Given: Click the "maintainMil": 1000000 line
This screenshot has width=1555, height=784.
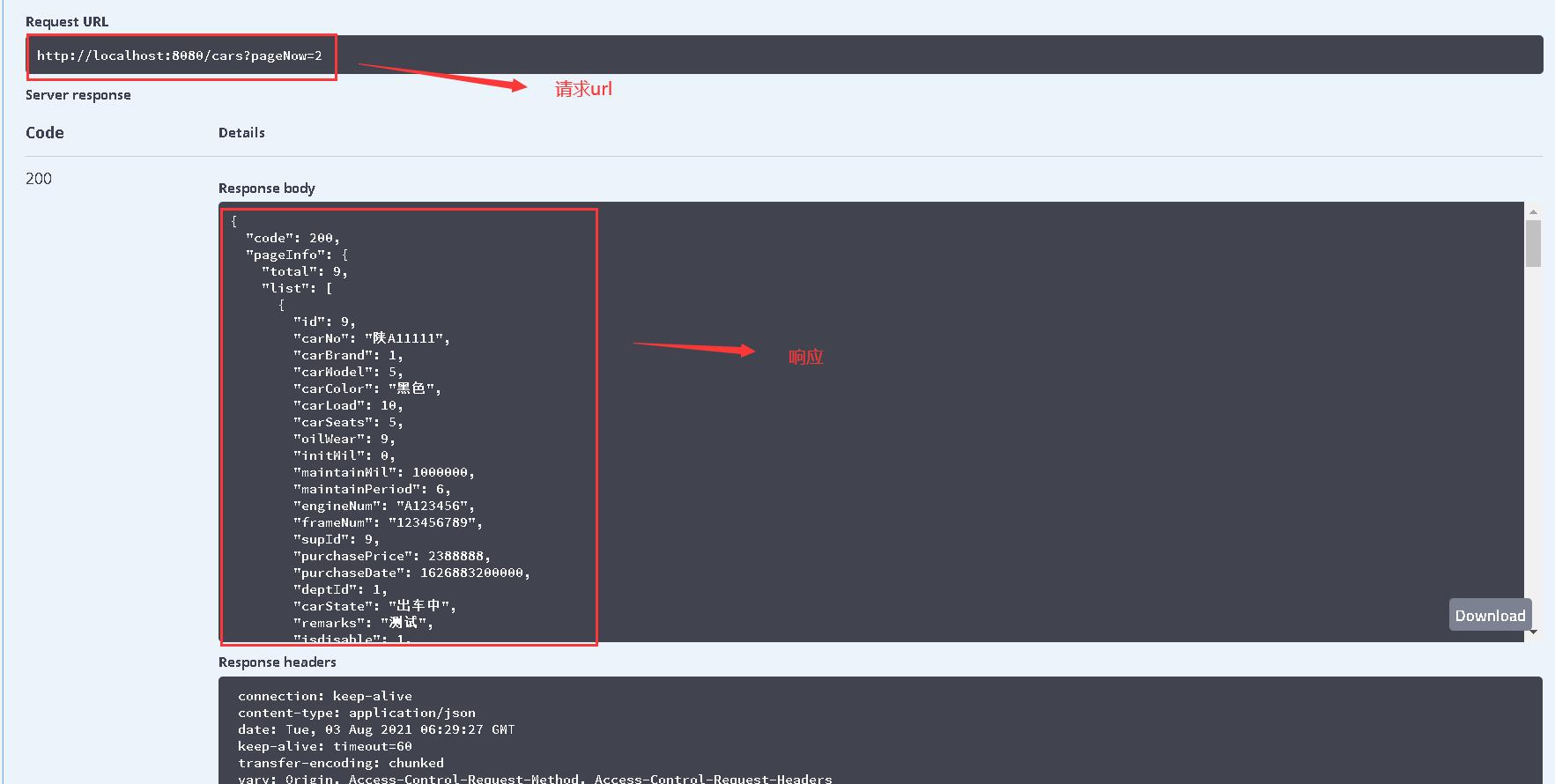Looking at the screenshot, I should pyautogui.click(x=384, y=472).
